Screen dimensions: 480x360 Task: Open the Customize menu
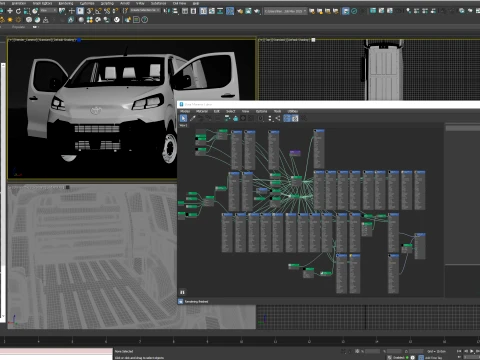pyautogui.click(x=87, y=3)
